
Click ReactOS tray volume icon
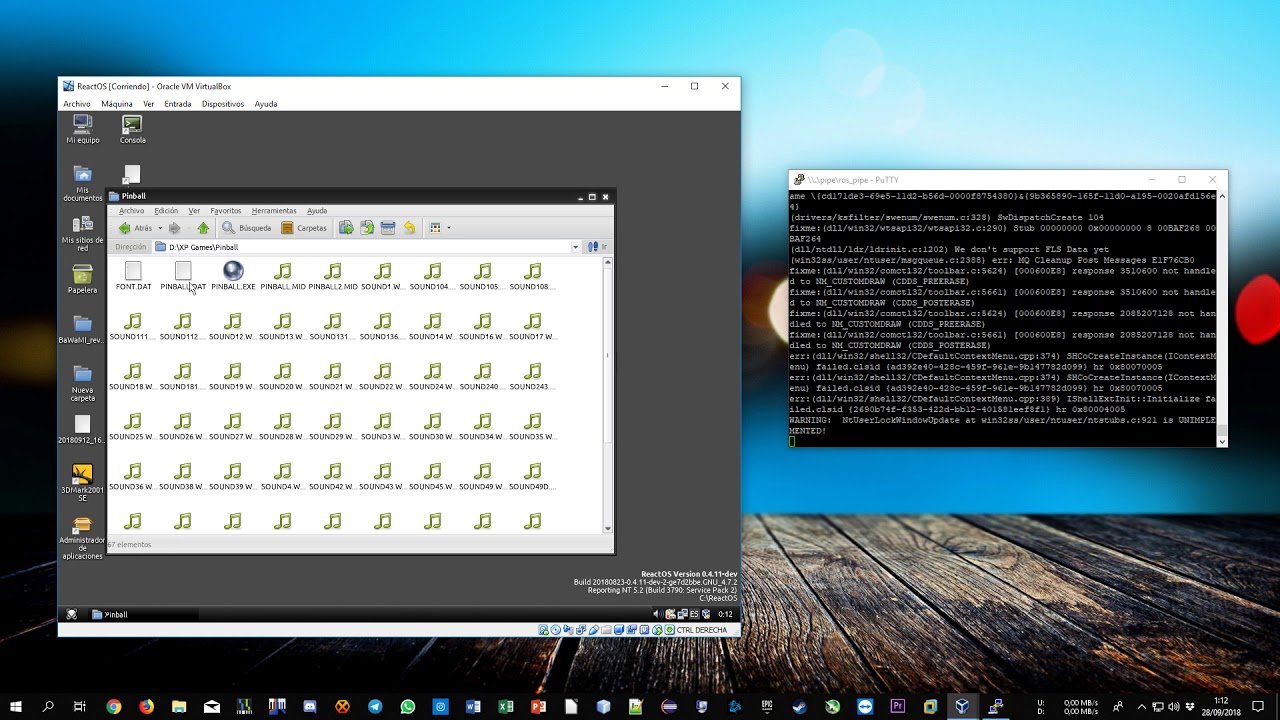[657, 614]
